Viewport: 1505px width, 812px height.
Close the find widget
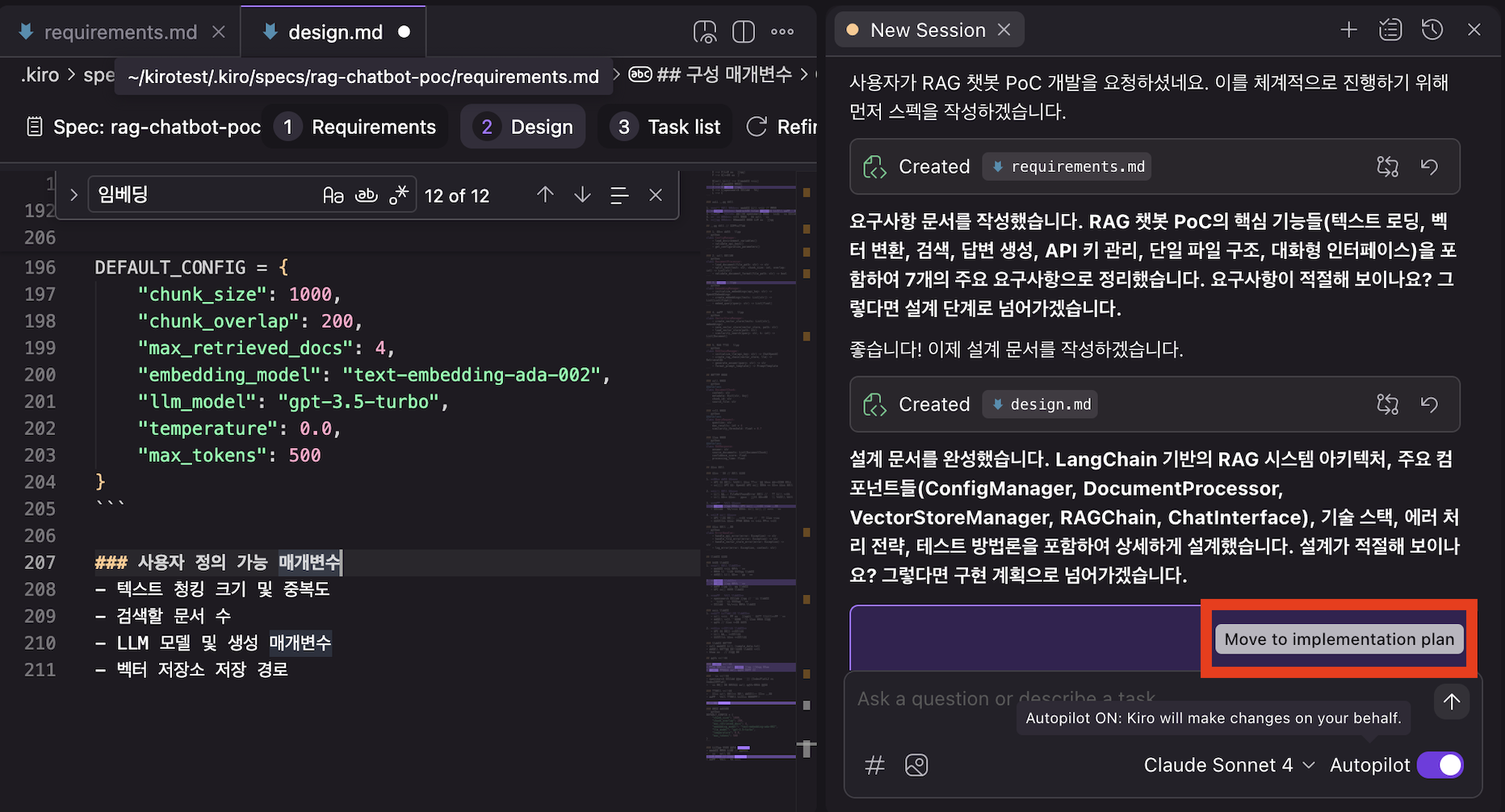(656, 195)
